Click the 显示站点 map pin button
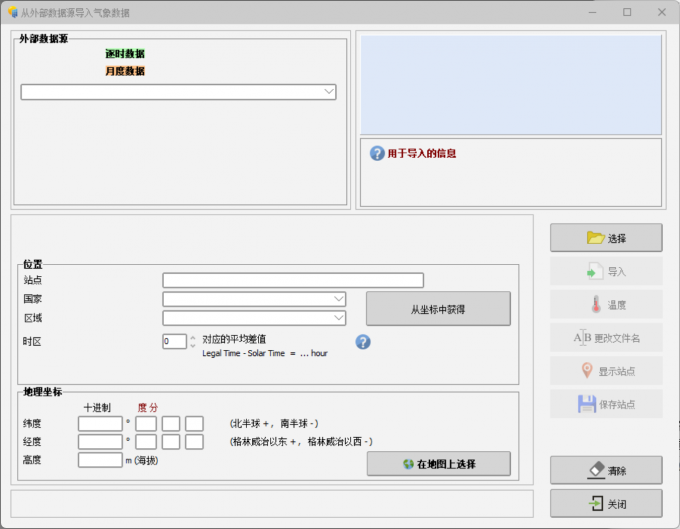 (x=606, y=371)
